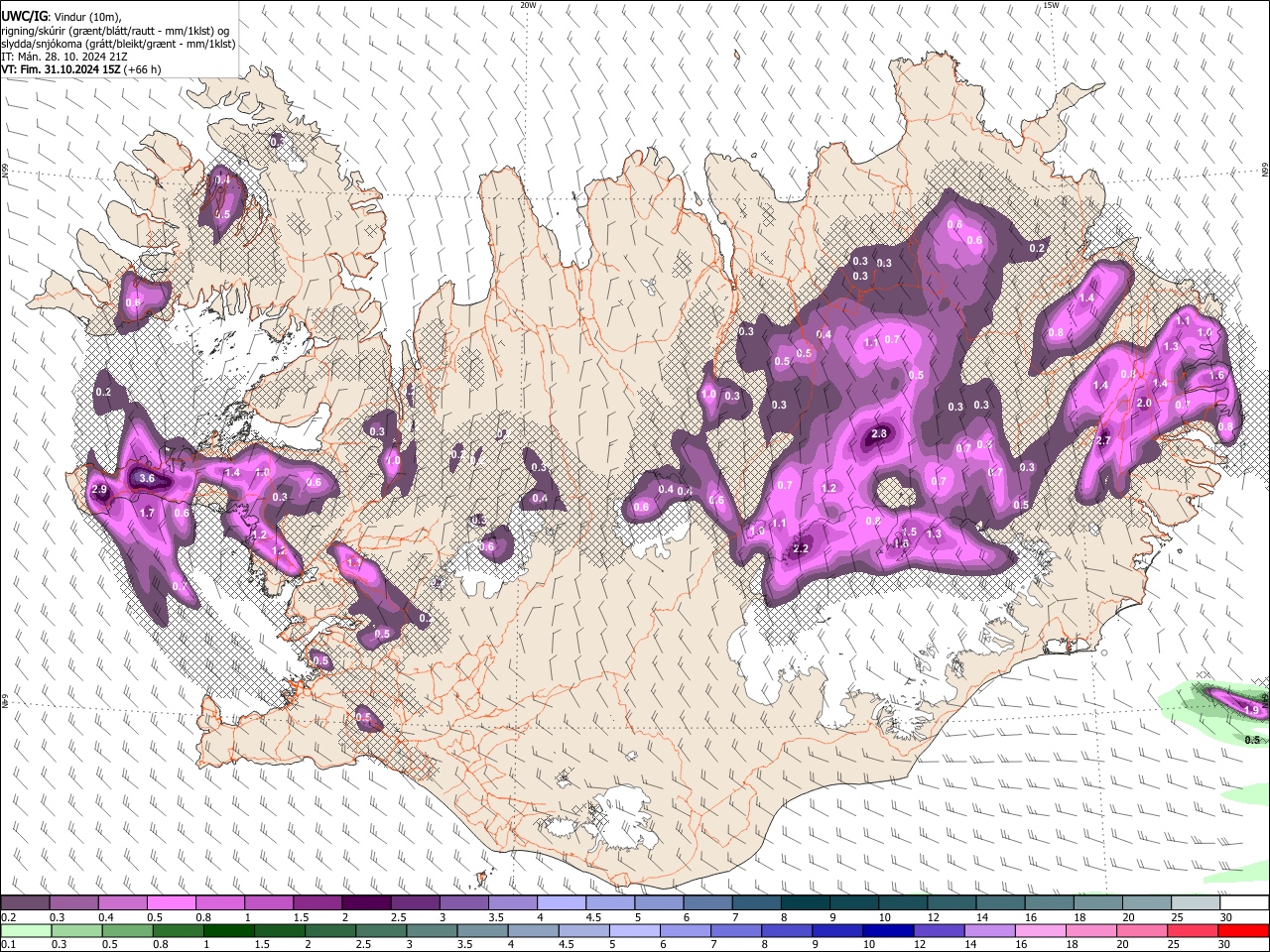Click the "1.9" value off the southeast coast
This screenshot has width=1270, height=952.
tap(1251, 710)
